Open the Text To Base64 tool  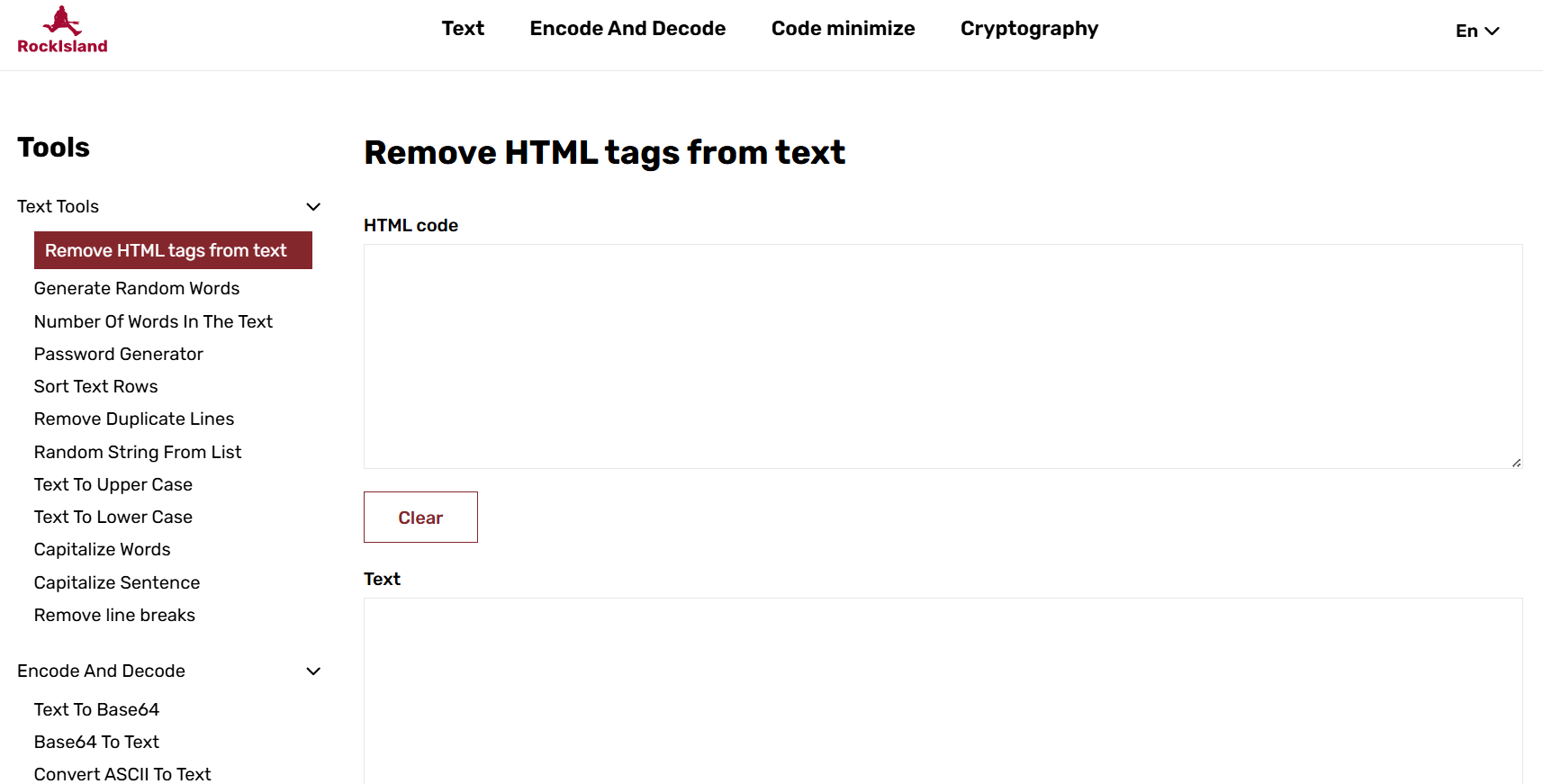tap(96, 709)
